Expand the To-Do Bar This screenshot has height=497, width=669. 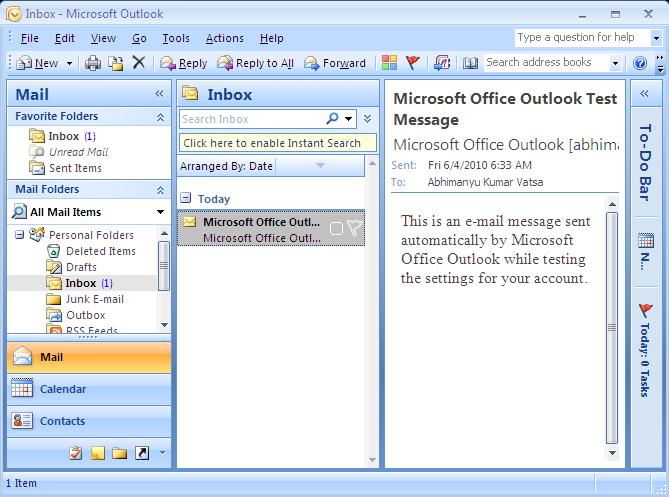644,93
